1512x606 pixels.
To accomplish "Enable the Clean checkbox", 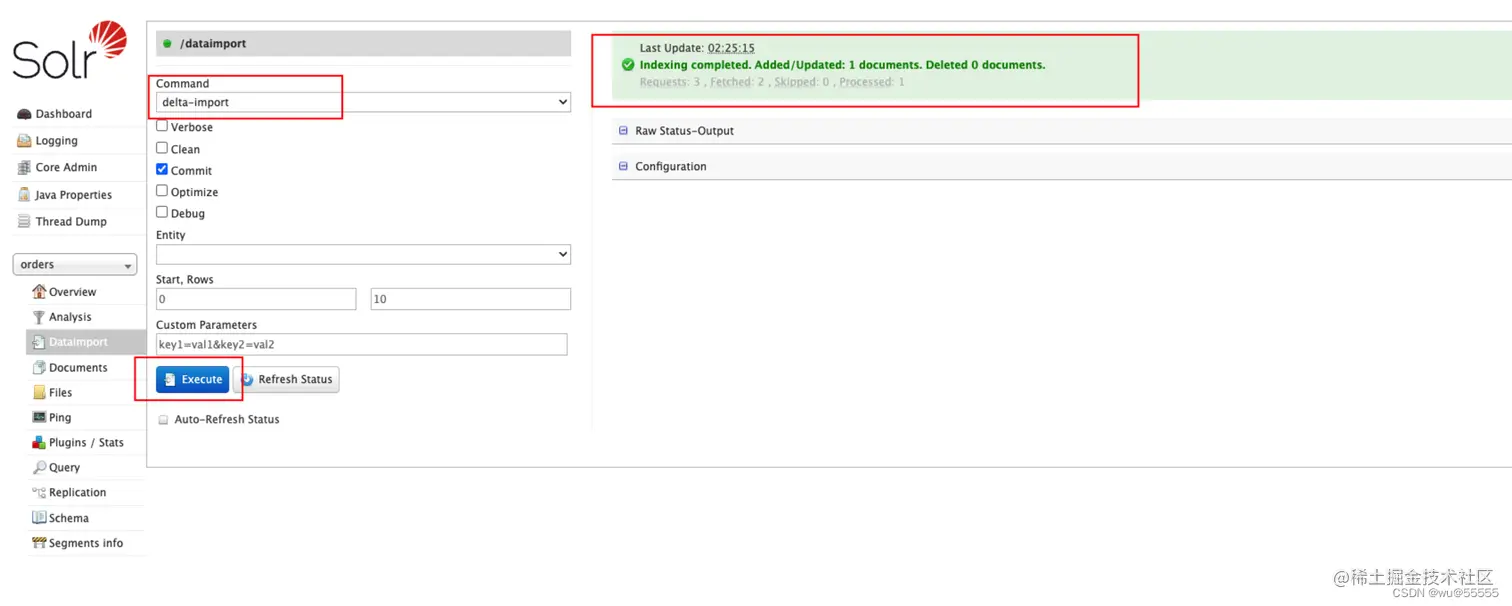I will click(x=162, y=148).
